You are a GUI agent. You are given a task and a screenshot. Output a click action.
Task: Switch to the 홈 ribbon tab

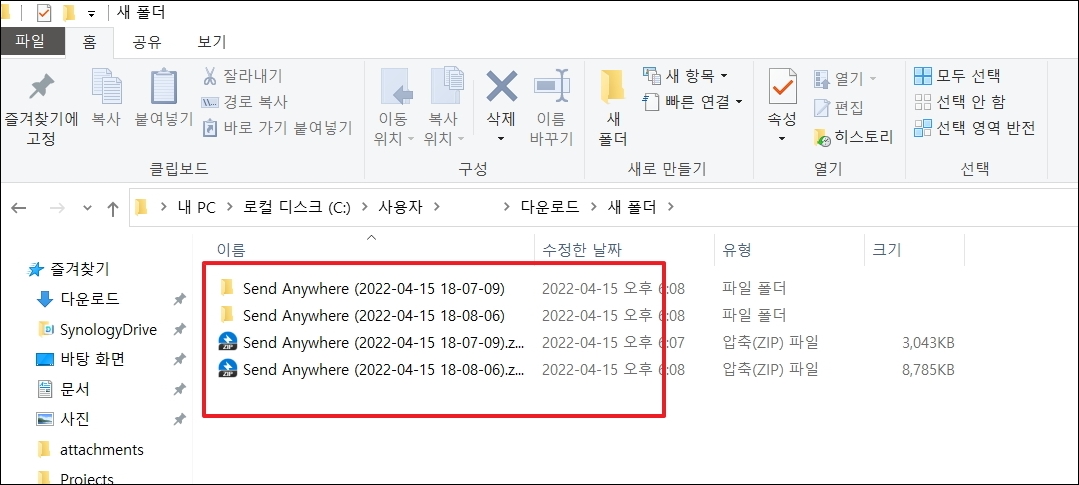89,42
